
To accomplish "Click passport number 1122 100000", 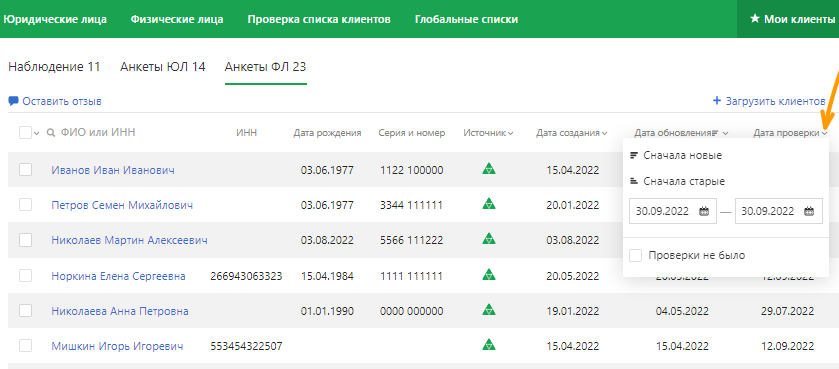I will 411,170.
